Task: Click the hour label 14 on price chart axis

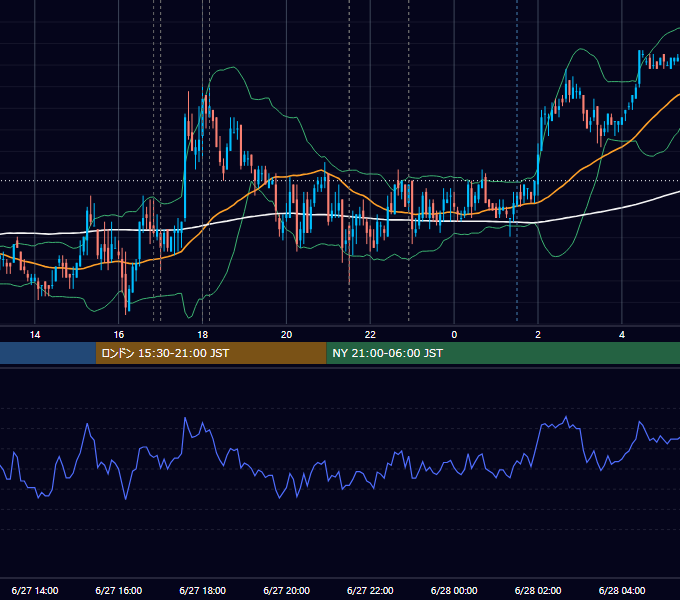Action: tap(35, 335)
